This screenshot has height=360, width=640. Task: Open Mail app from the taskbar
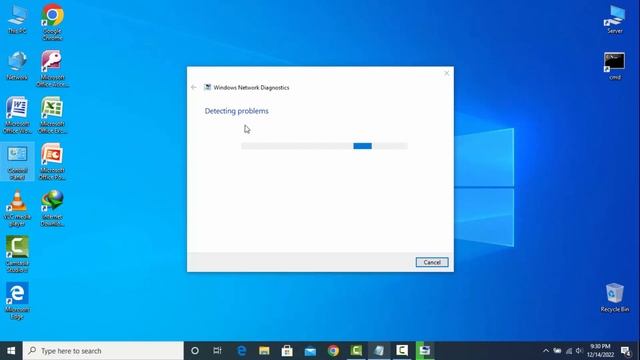(x=310, y=351)
